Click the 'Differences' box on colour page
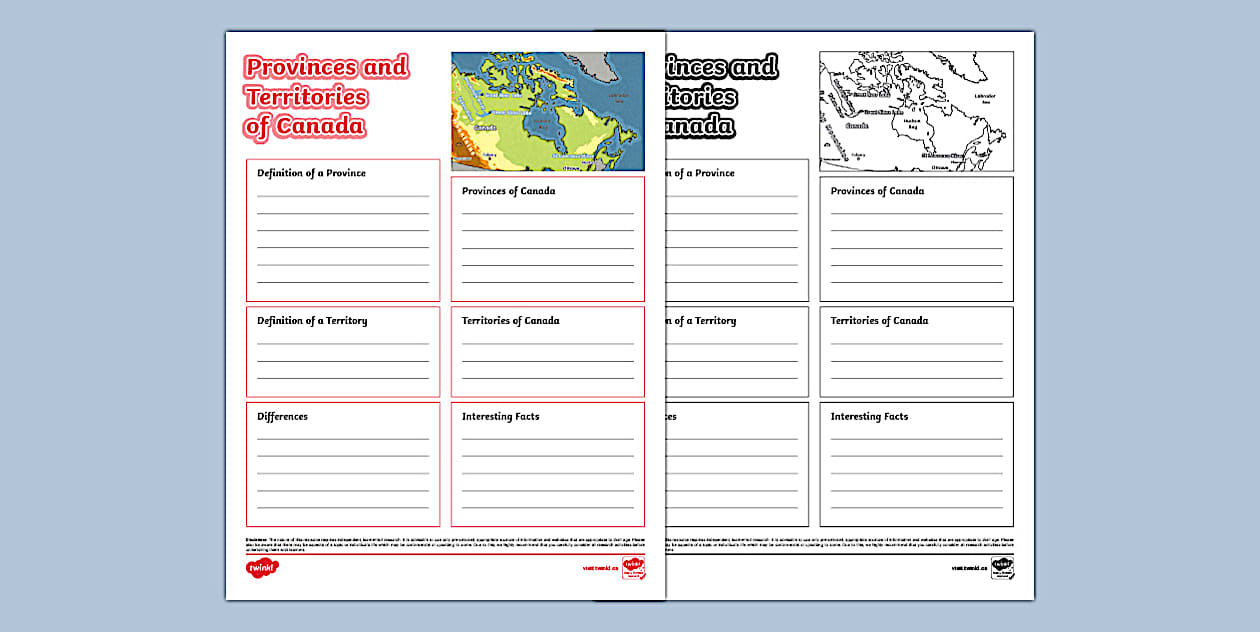This screenshot has height=632, width=1260. coord(343,464)
